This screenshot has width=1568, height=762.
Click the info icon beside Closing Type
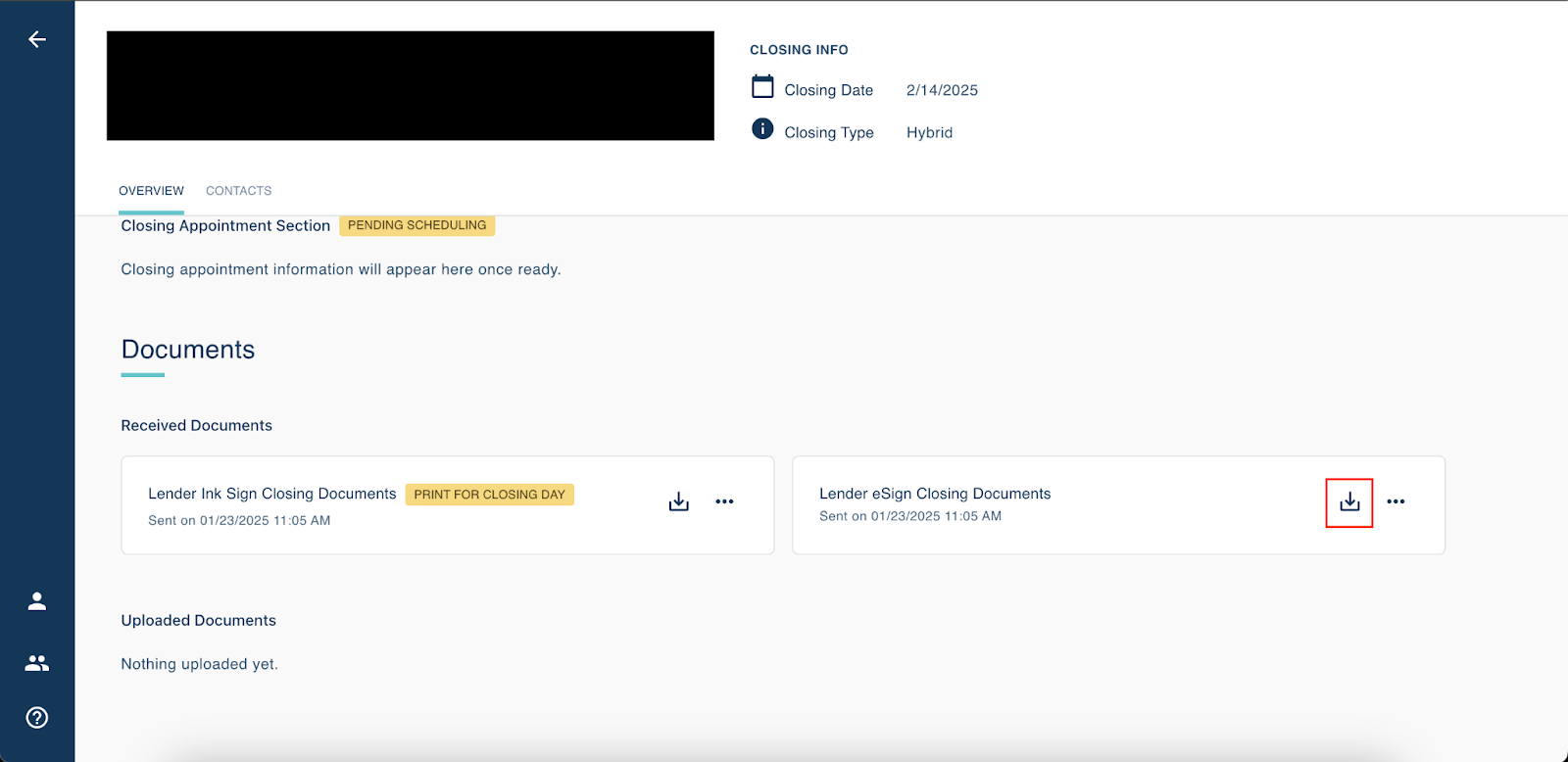coord(762,129)
